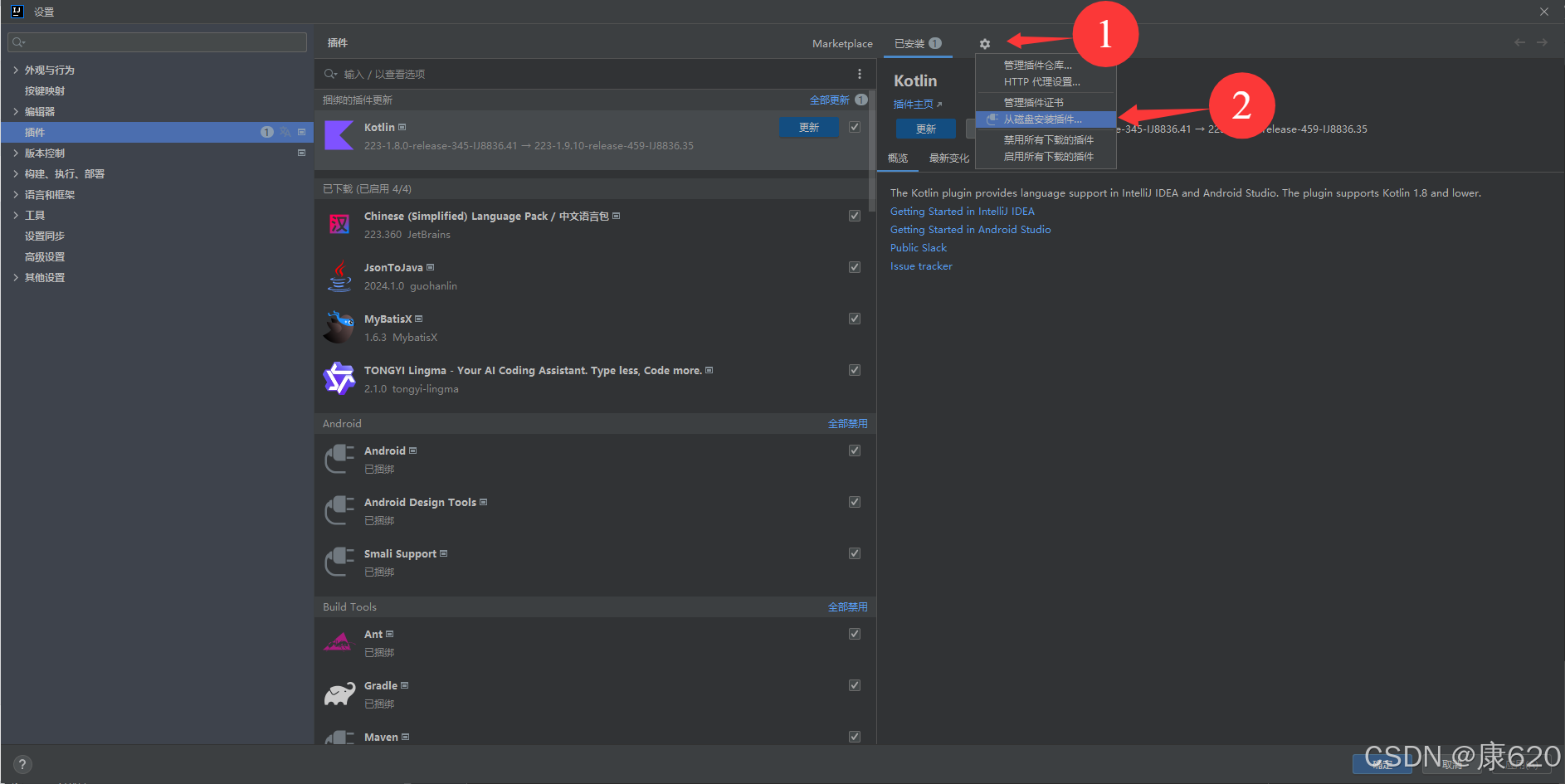Toggle the JsonToJava plugin checkbox

855,267
